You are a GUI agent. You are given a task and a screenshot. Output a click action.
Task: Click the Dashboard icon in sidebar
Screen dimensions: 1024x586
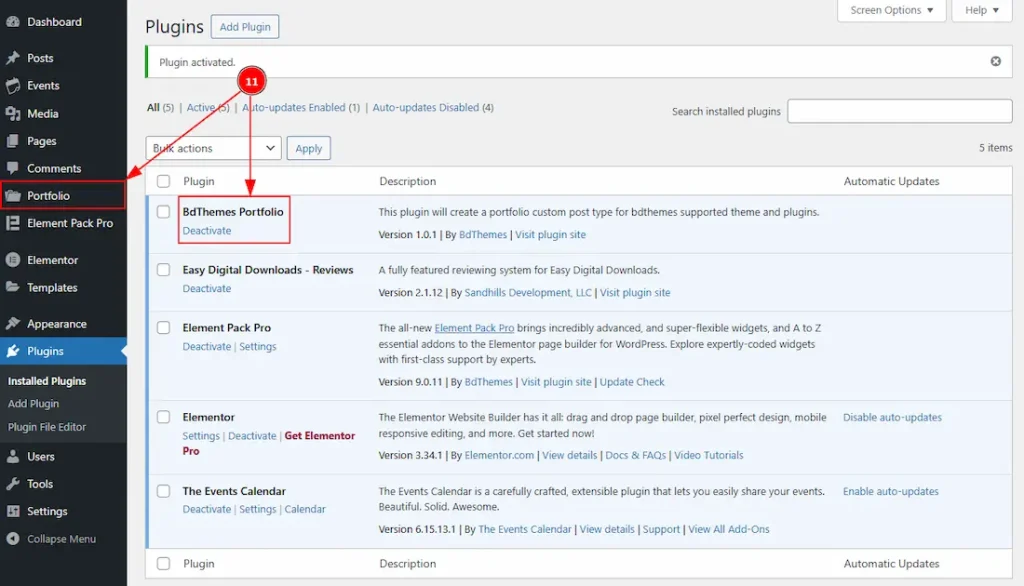pyautogui.click(x=13, y=22)
